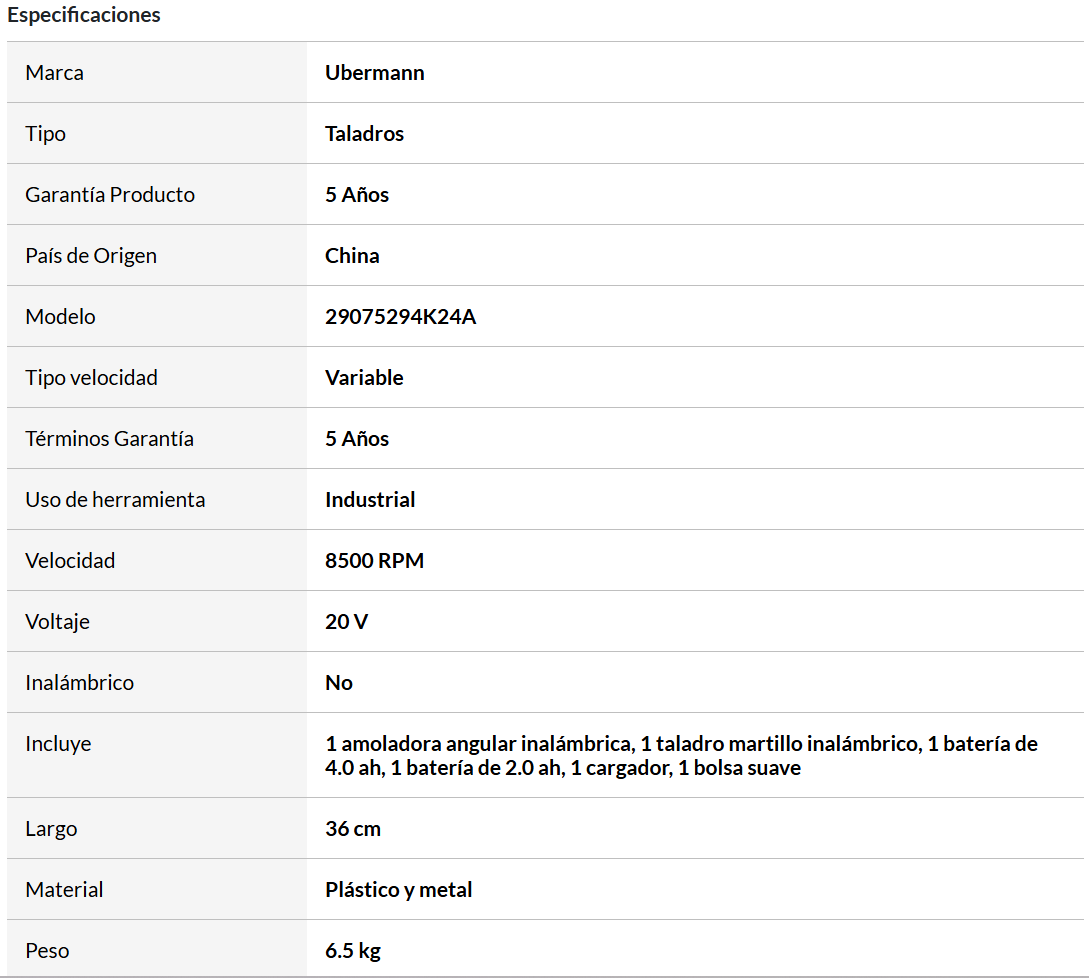Select the Plástico y metal material value
Screen dimensions: 1089x978
398,890
